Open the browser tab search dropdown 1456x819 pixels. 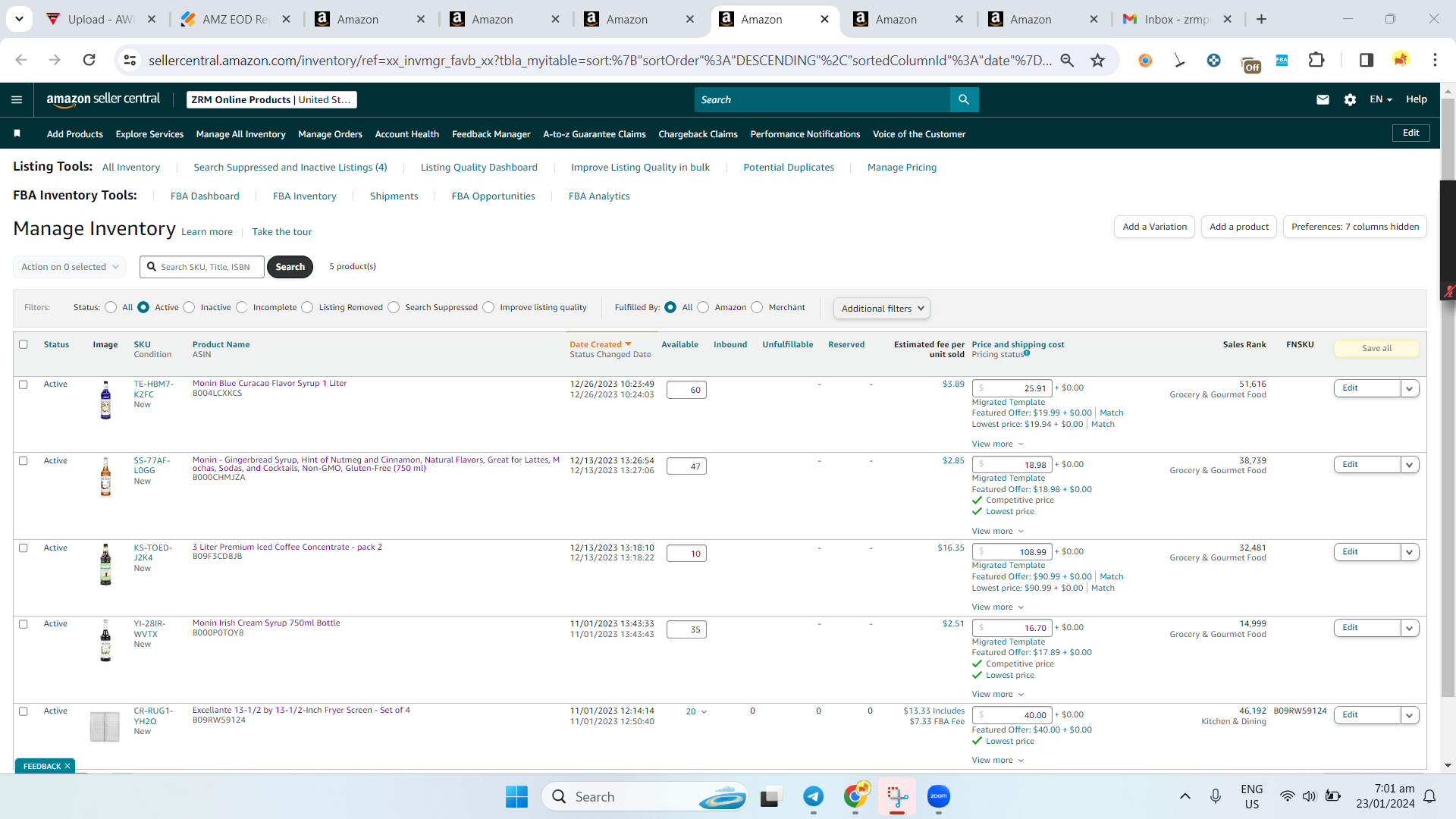19,19
